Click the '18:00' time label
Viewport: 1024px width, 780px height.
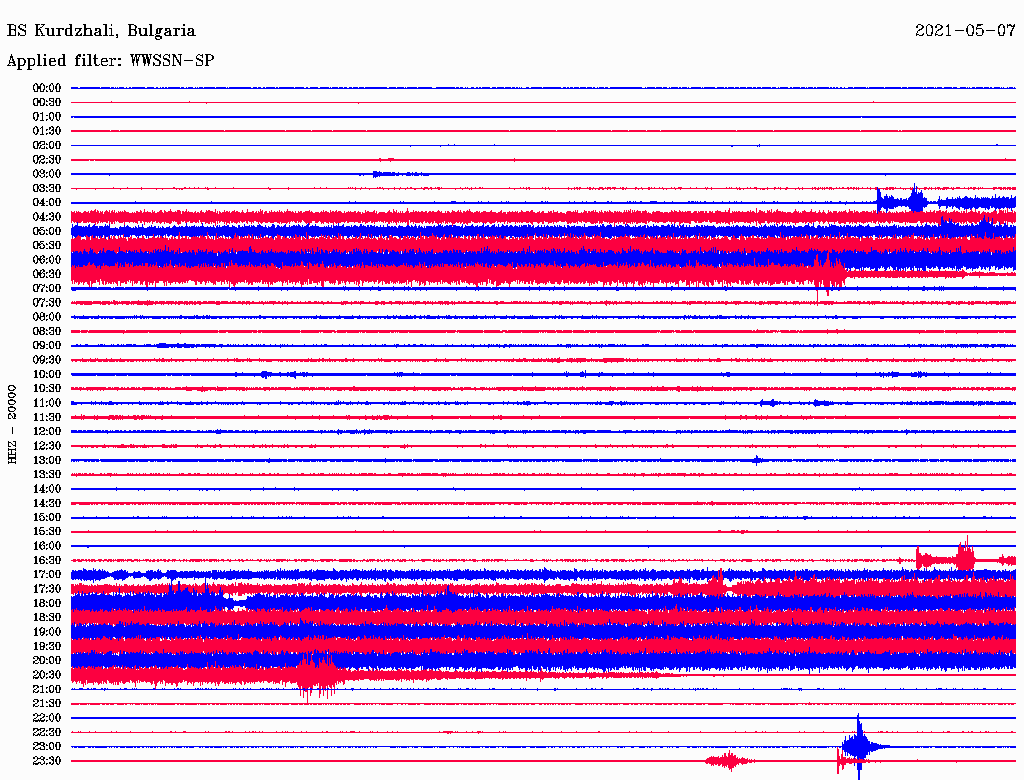47,604
